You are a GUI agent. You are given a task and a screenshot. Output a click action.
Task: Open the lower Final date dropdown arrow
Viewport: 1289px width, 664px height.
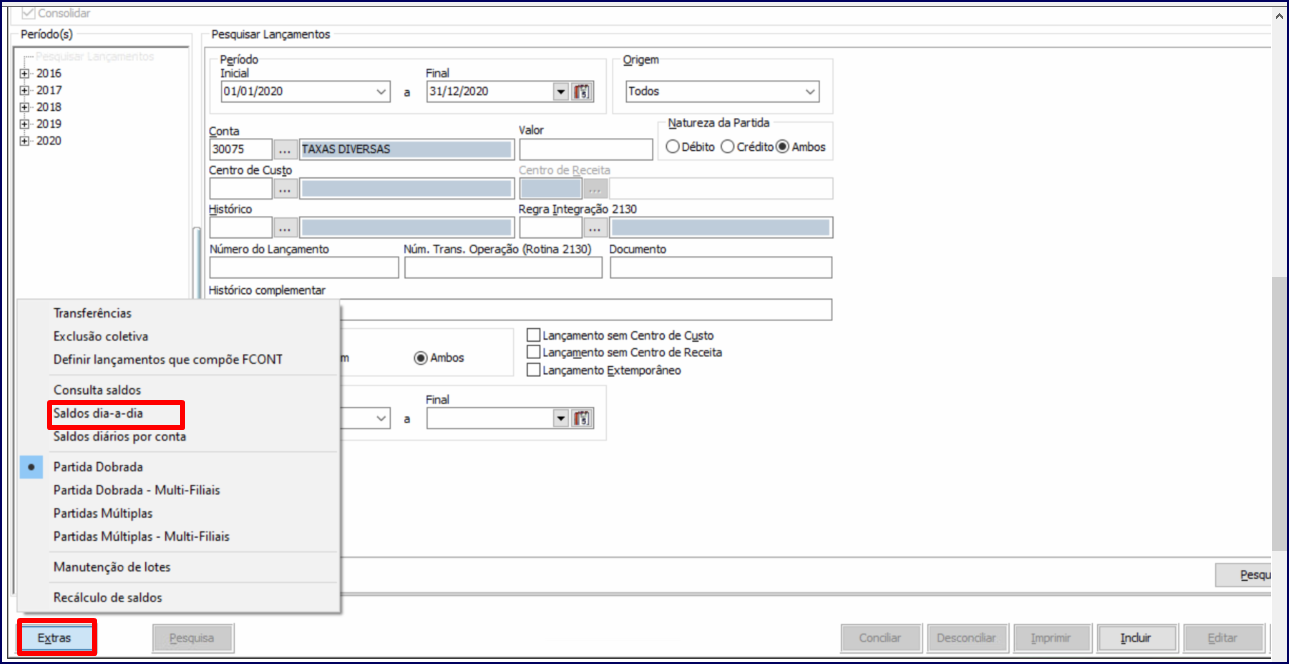561,419
